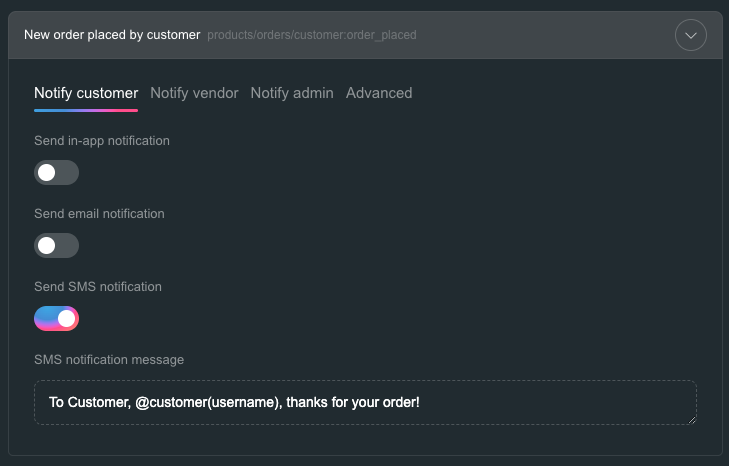Click the "Send in-app notification" label
This screenshot has height=466, width=729.
pos(102,141)
